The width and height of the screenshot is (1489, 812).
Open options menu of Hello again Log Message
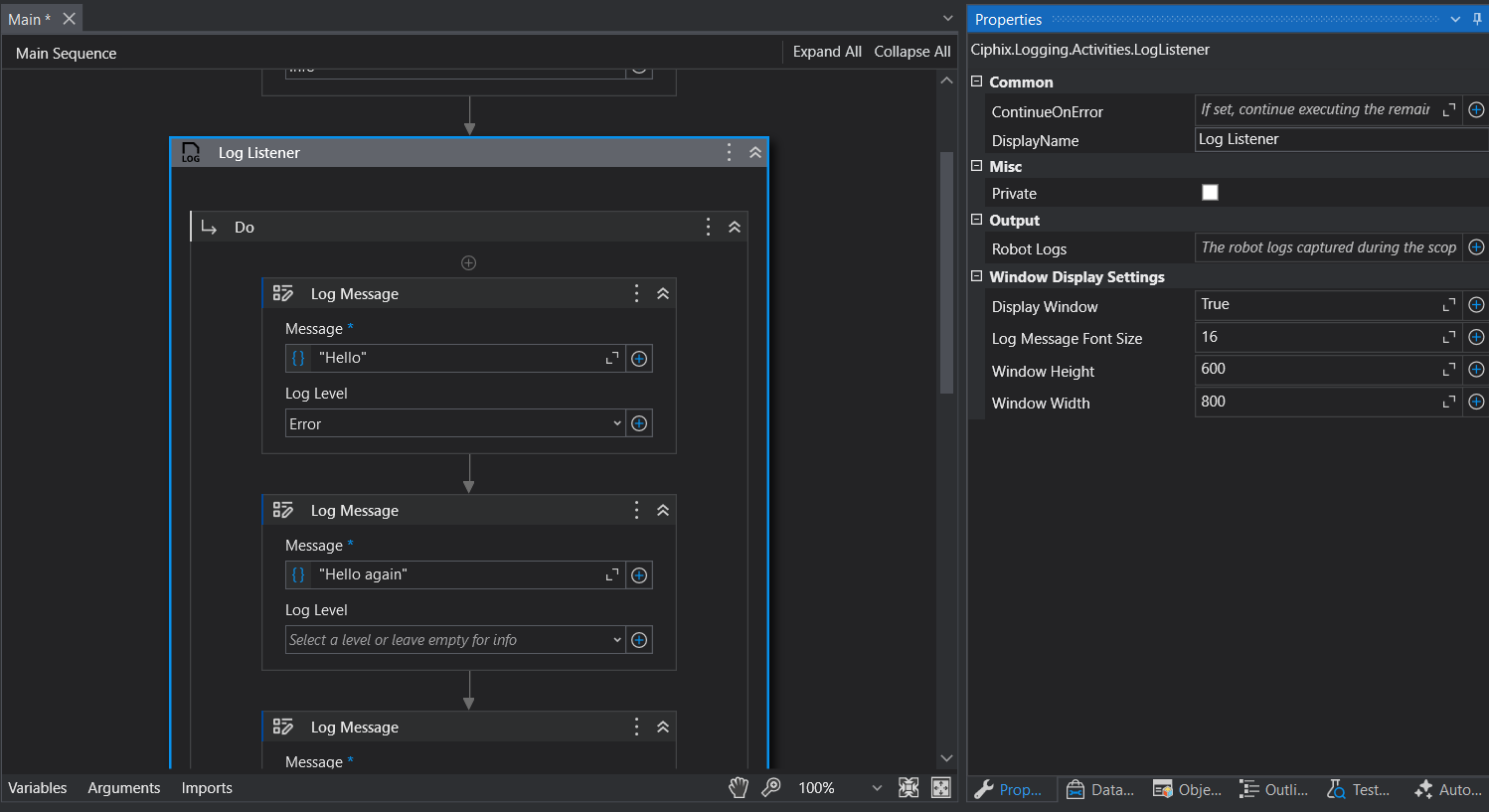(636, 510)
